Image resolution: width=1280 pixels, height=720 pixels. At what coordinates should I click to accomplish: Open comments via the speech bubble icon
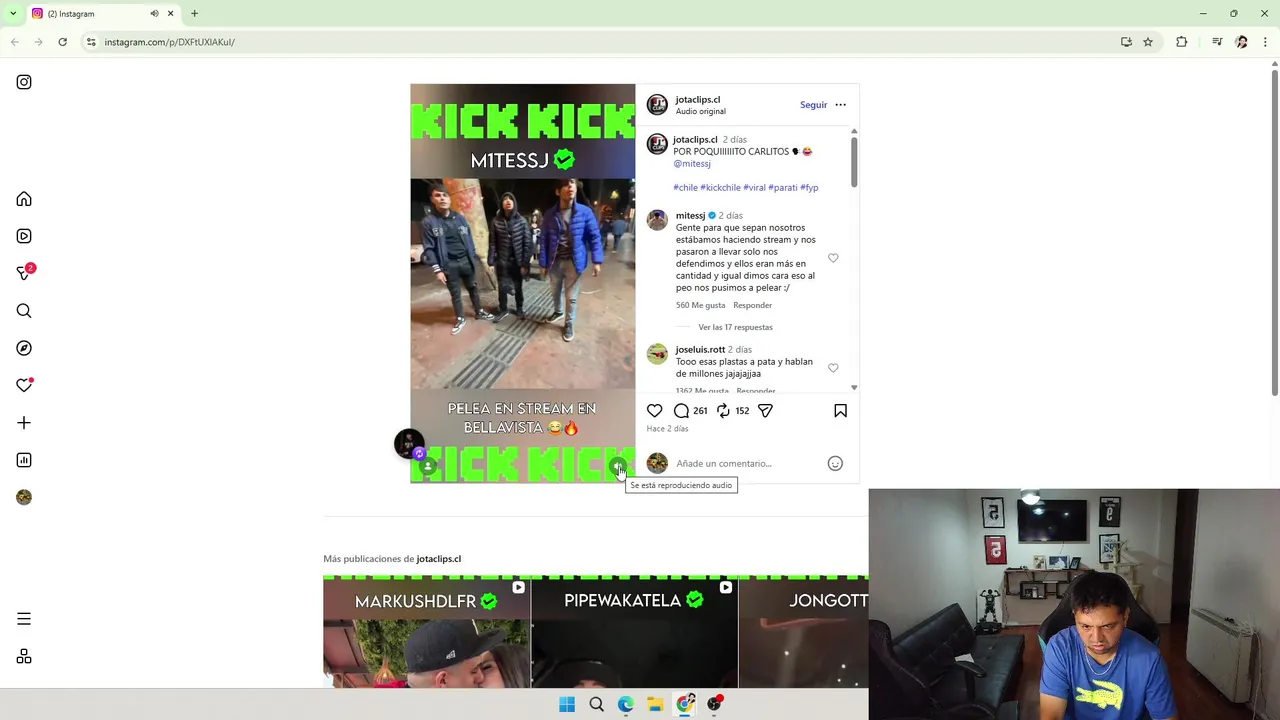pos(681,411)
